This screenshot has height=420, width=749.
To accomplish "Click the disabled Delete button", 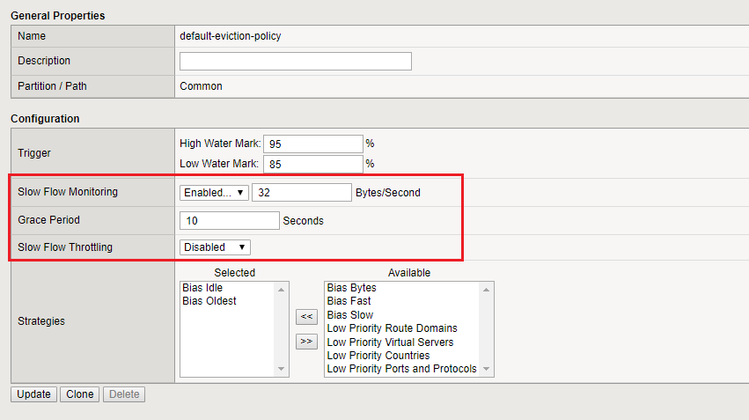I will [x=123, y=394].
